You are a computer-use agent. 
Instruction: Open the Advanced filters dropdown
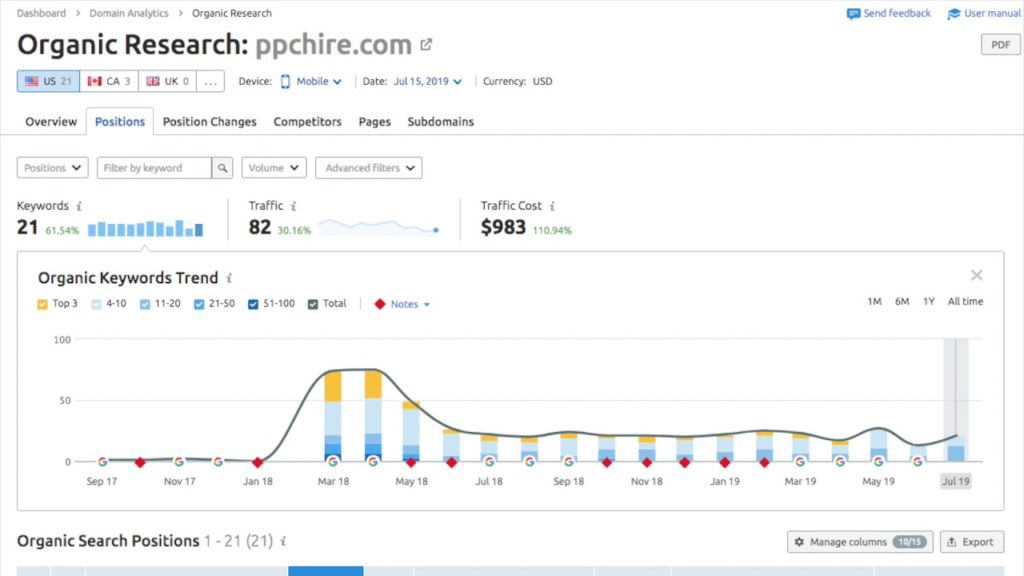(368, 168)
